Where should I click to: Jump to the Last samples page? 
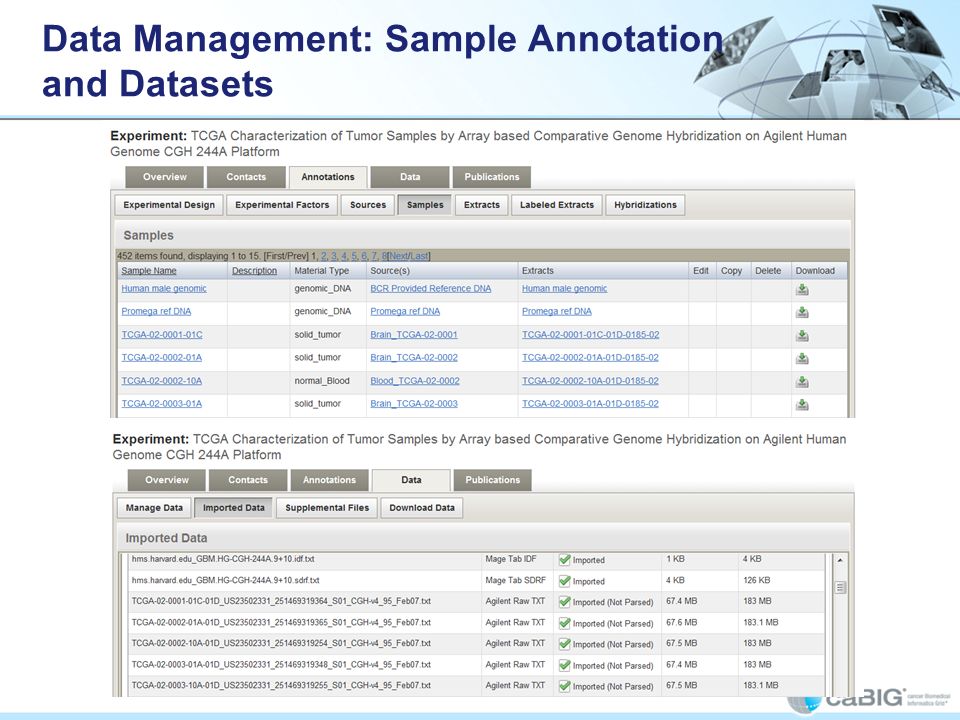click(419, 256)
